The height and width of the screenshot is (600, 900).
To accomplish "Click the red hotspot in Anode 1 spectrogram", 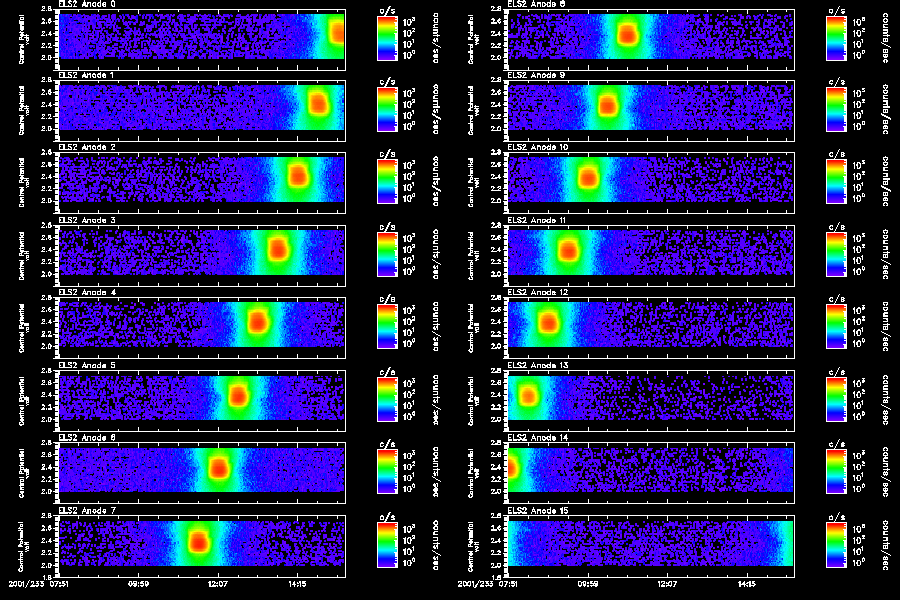I will coord(318,104).
